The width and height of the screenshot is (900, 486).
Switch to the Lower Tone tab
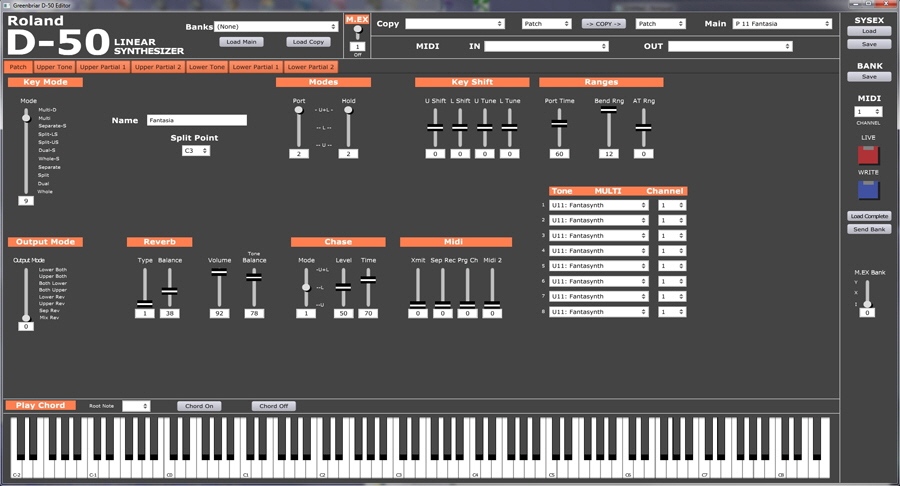click(207, 67)
